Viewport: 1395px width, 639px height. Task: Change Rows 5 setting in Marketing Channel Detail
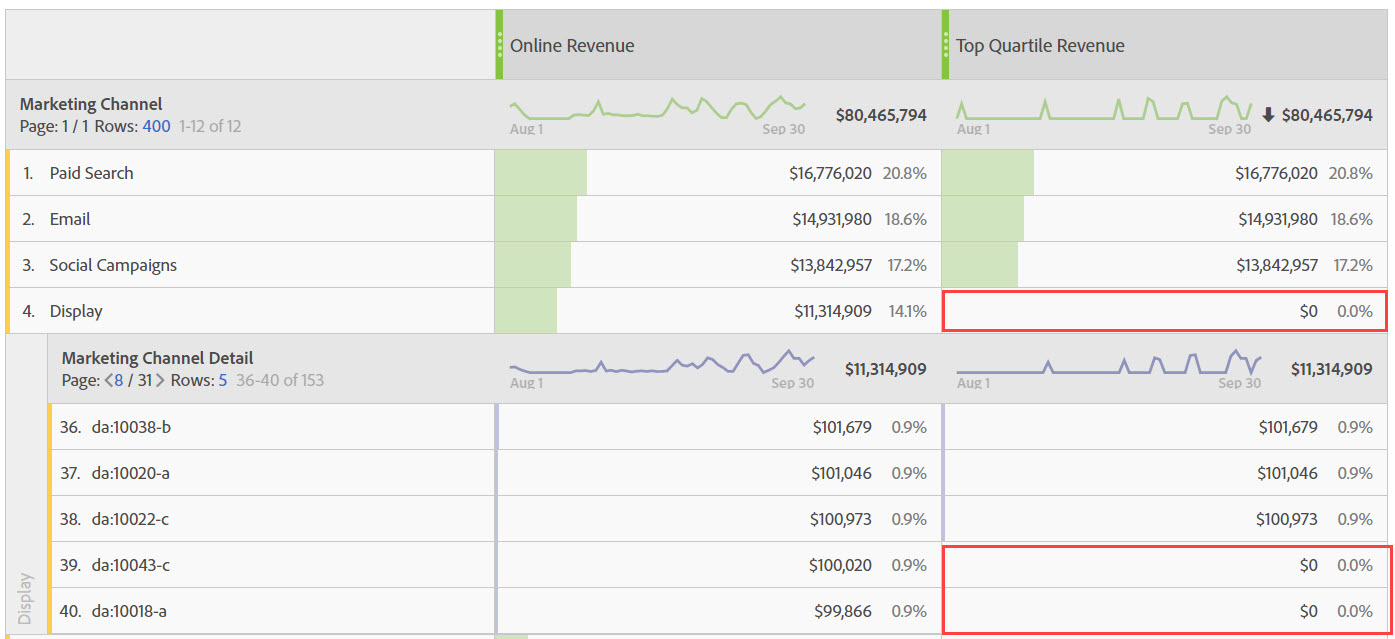tap(222, 380)
